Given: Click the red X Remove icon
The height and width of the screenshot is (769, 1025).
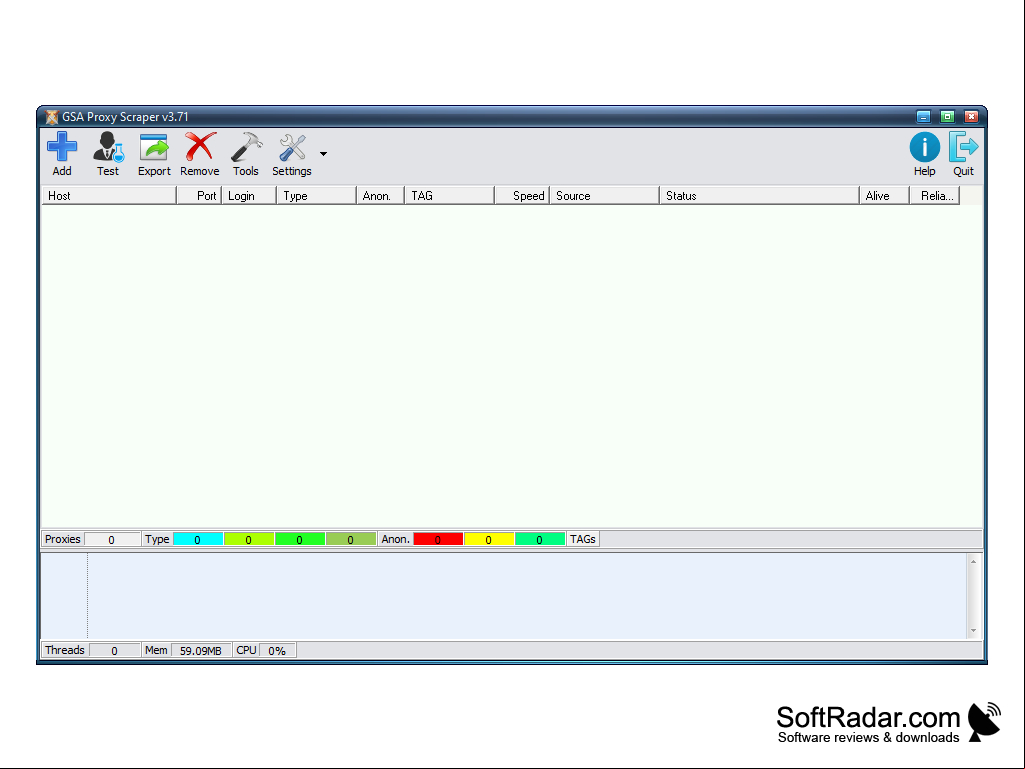Looking at the screenshot, I should (199, 147).
